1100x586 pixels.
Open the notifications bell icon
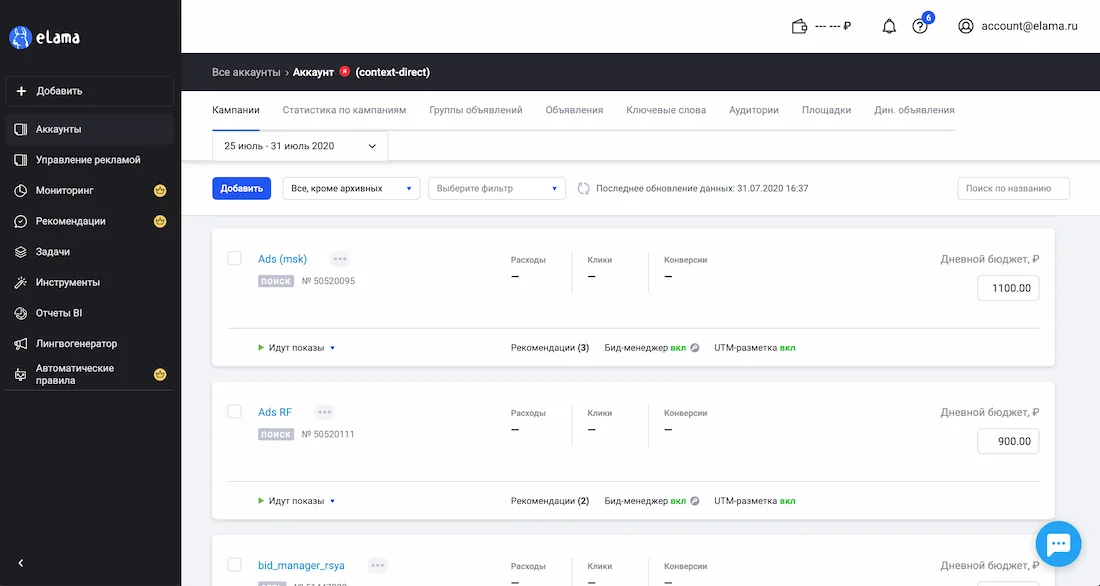889,27
